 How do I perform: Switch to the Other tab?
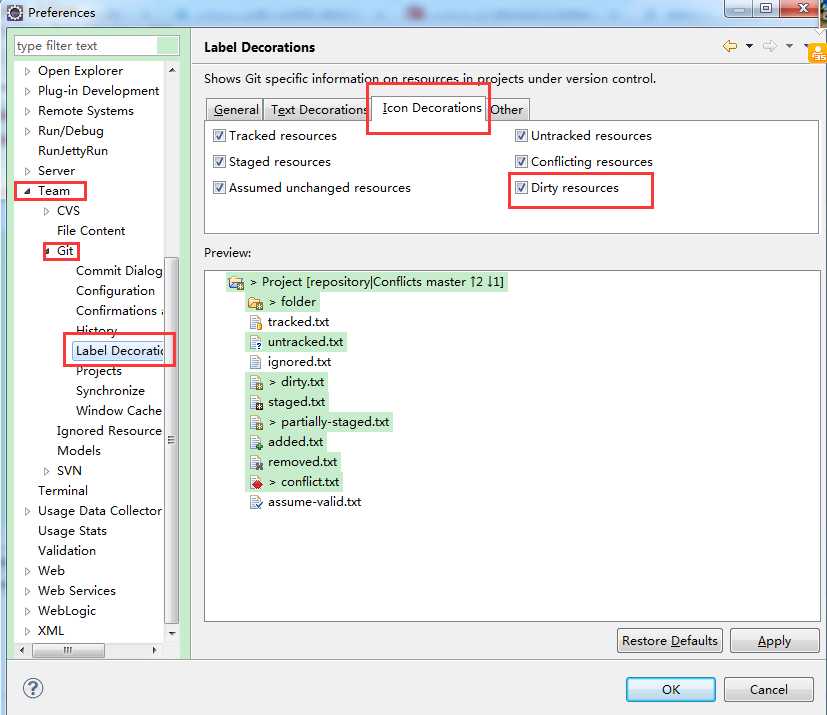507,110
